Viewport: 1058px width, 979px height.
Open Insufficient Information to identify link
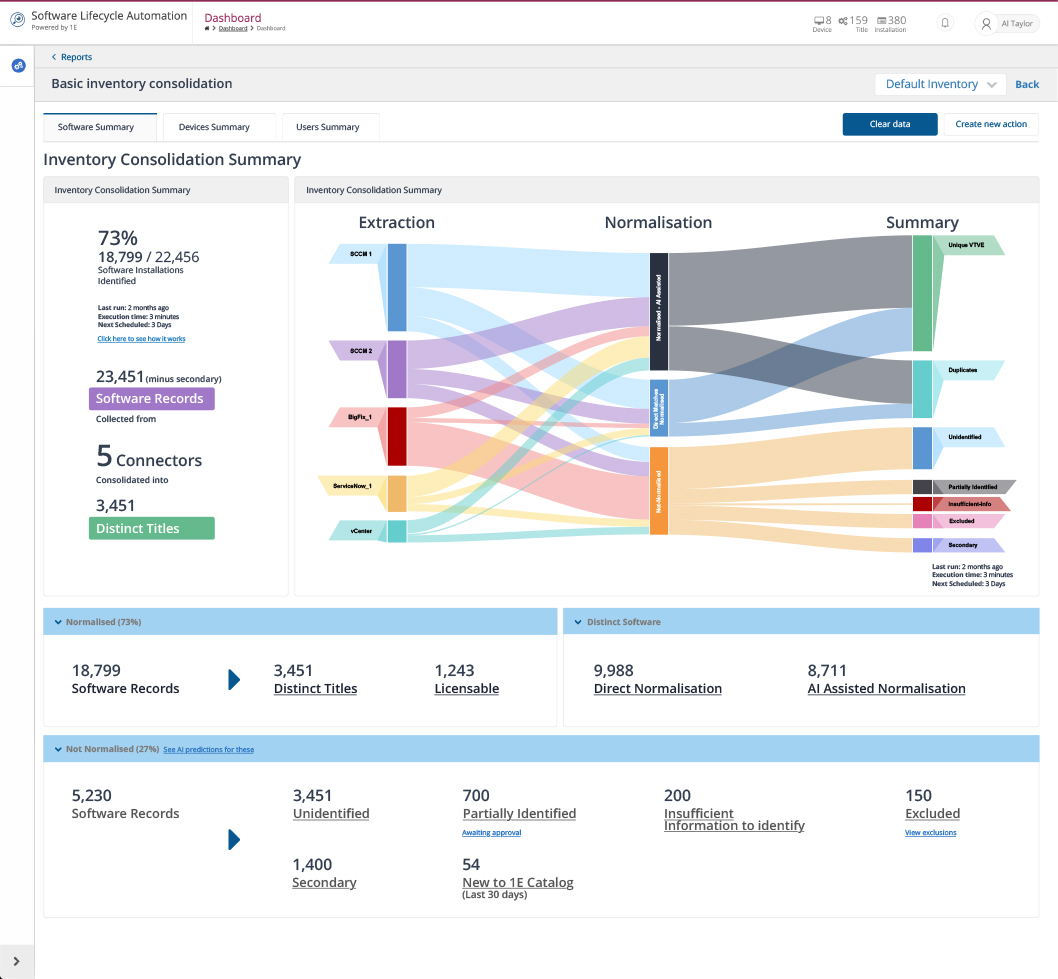734,819
